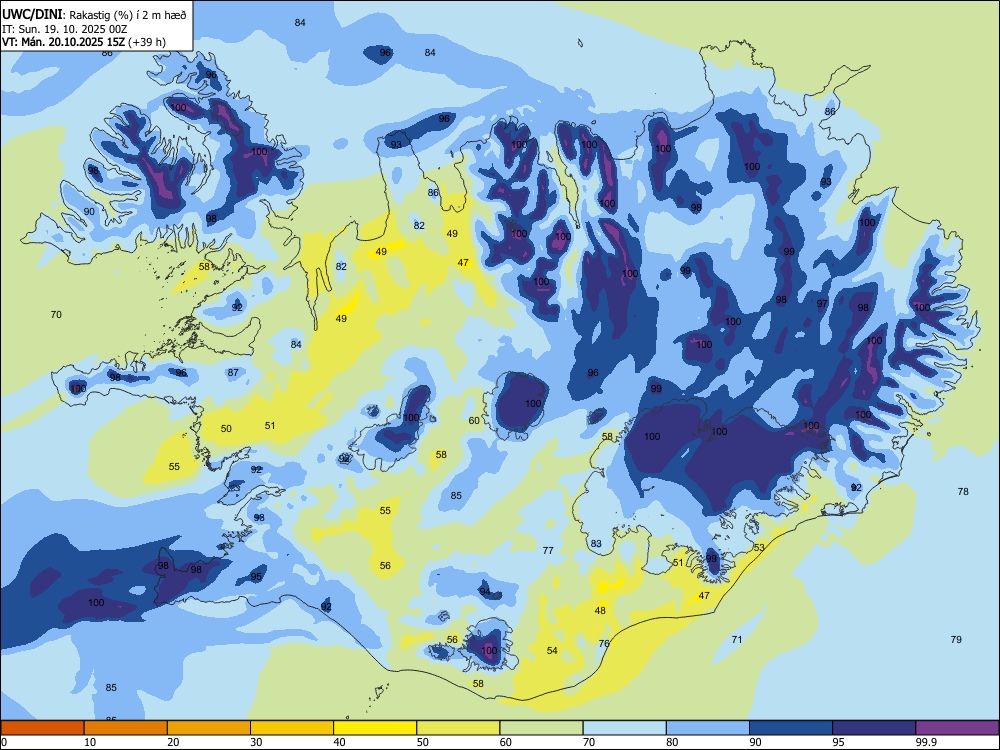
Task: Click the pale yellow 50–60 legend swatch
Action: (x=458, y=728)
